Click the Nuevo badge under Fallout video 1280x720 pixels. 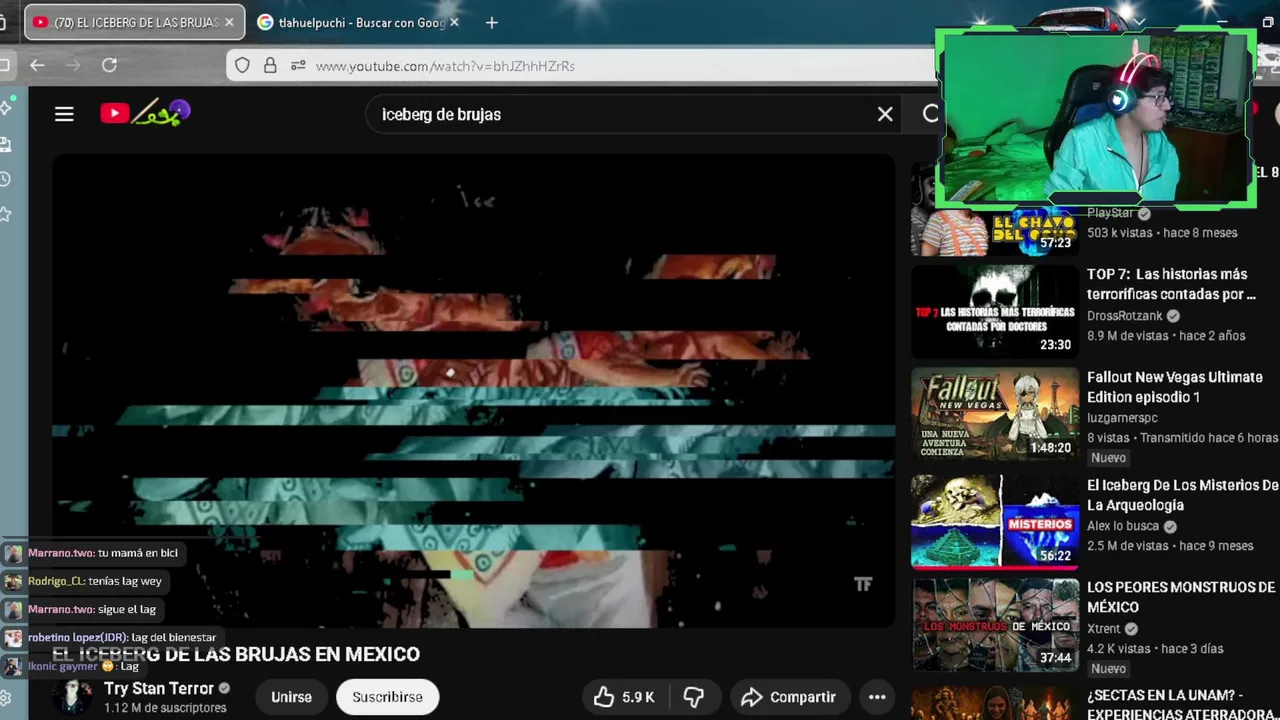(x=1108, y=458)
